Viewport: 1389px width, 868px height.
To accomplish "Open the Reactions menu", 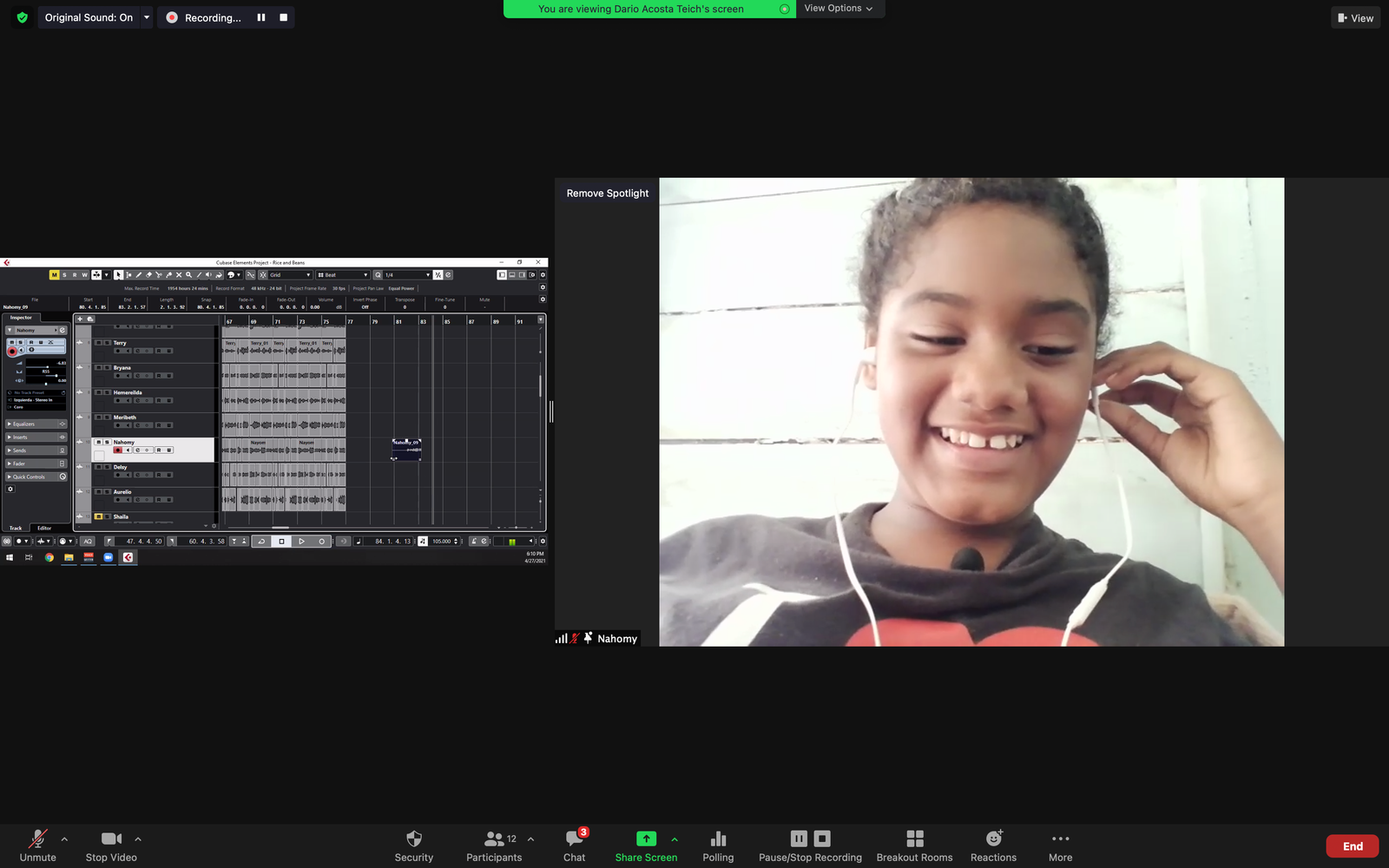I will (993, 838).
